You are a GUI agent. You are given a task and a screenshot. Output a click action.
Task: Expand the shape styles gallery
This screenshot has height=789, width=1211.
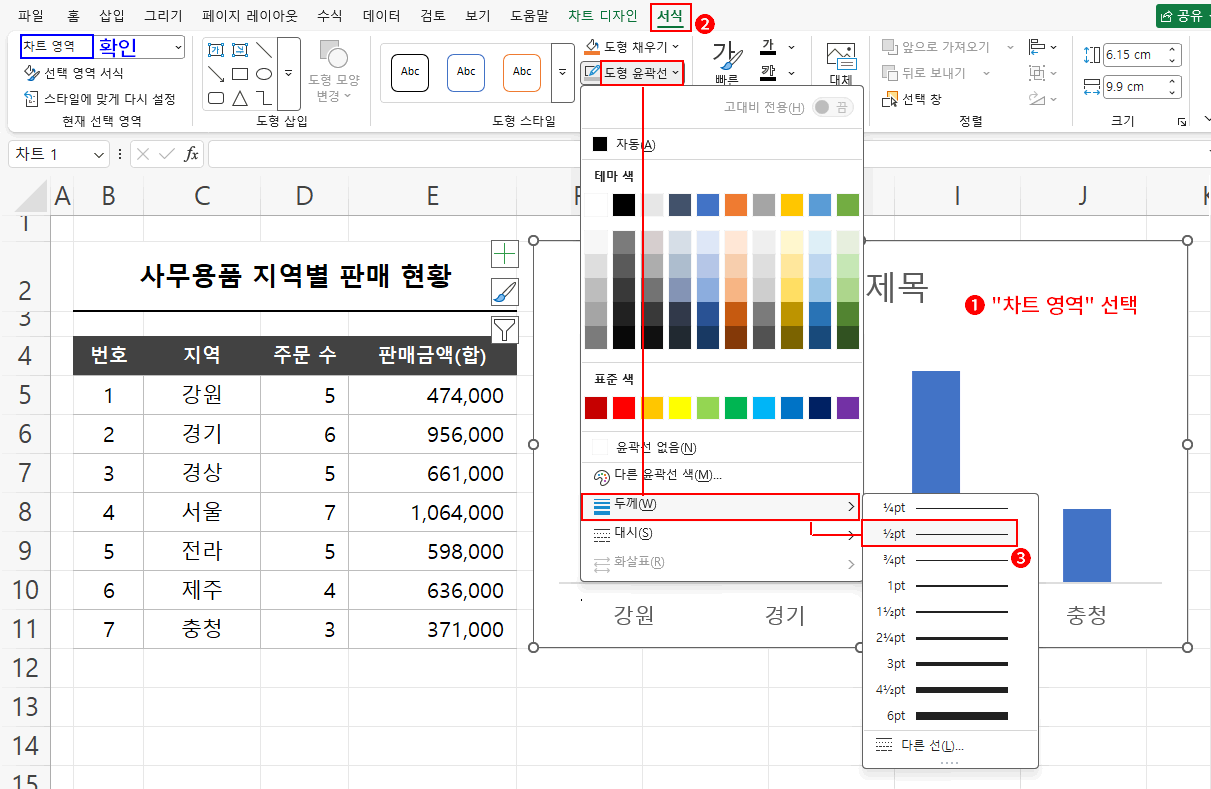point(562,73)
